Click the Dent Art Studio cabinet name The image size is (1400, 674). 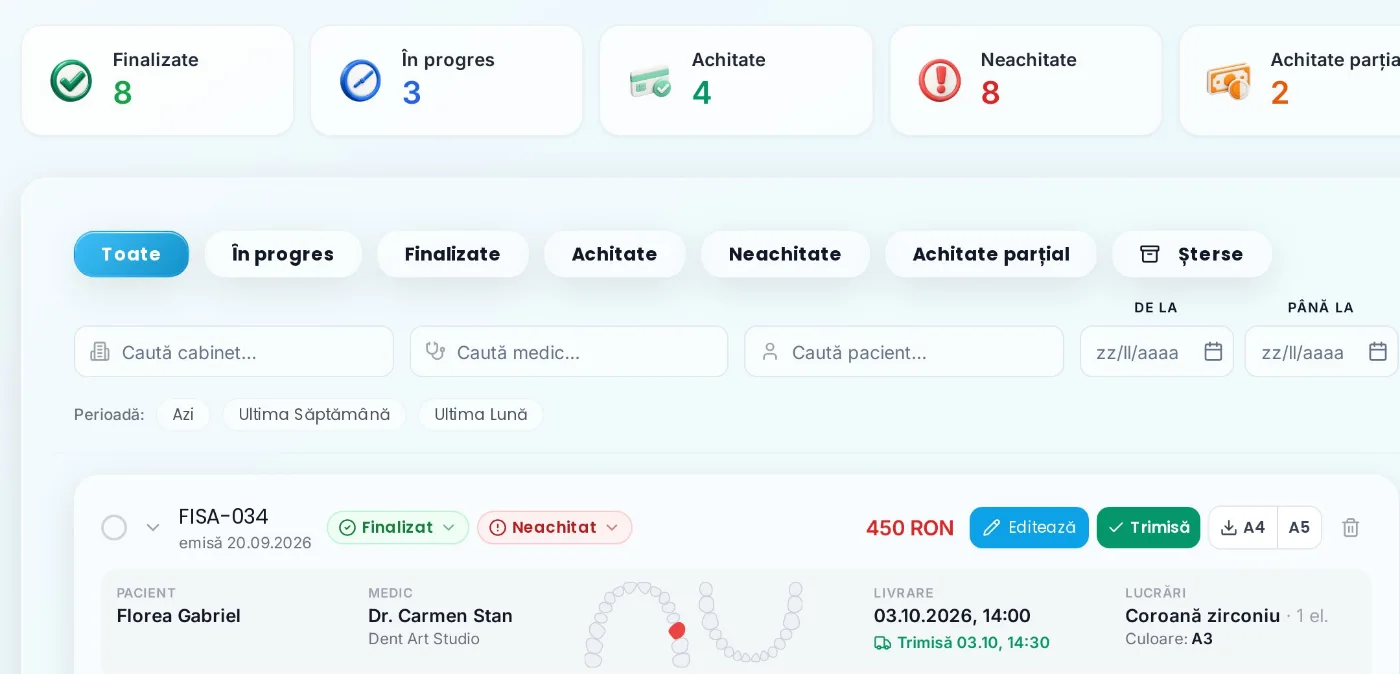tap(424, 639)
